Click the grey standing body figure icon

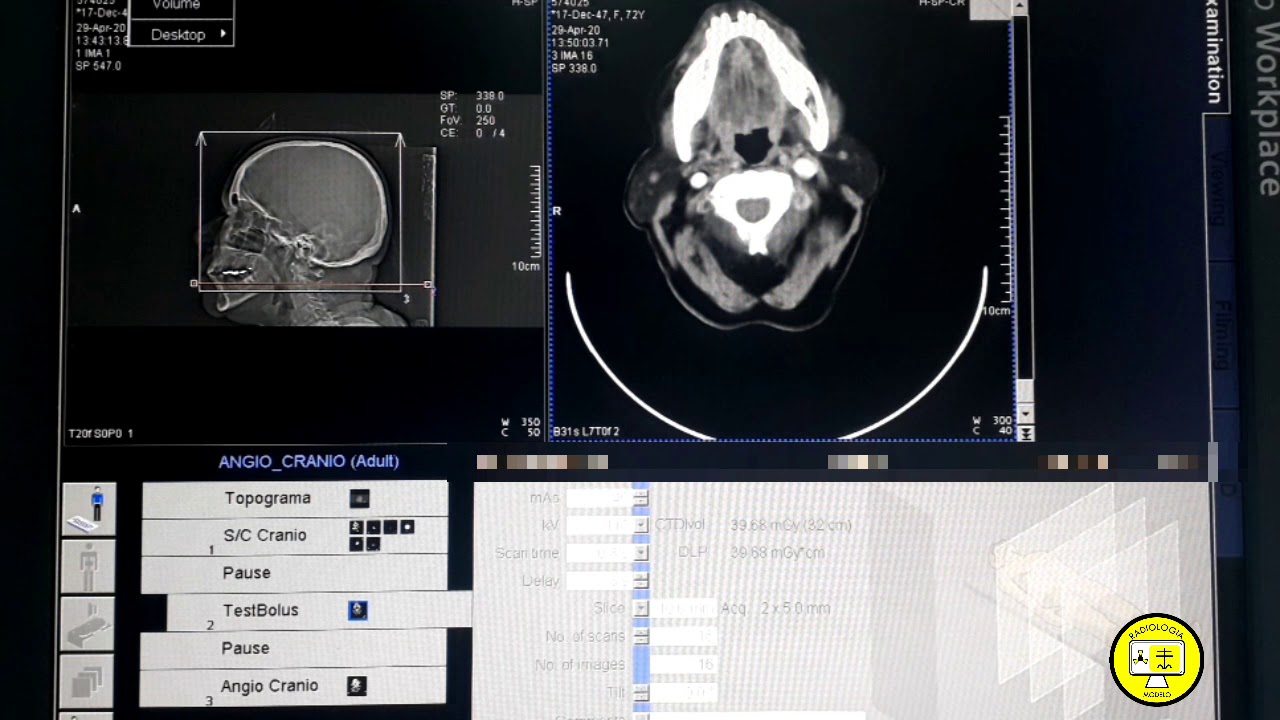tap(89, 565)
